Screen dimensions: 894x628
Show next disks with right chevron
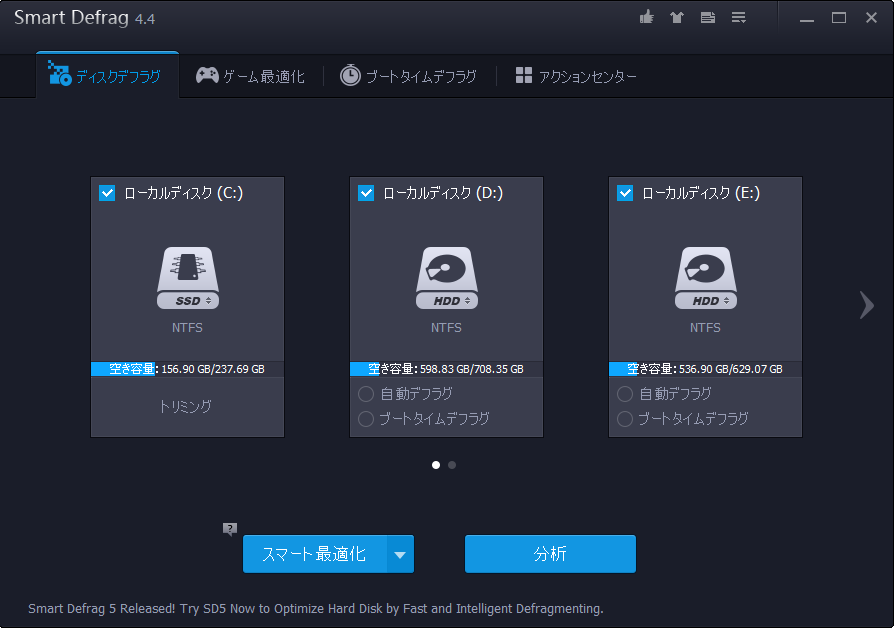[867, 306]
